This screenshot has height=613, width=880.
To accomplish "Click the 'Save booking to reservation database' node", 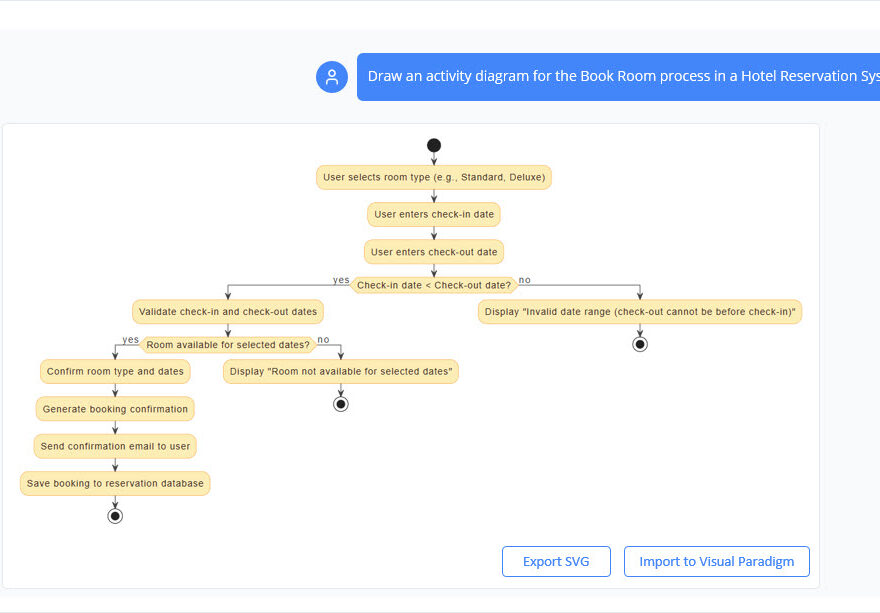I will tap(115, 483).
